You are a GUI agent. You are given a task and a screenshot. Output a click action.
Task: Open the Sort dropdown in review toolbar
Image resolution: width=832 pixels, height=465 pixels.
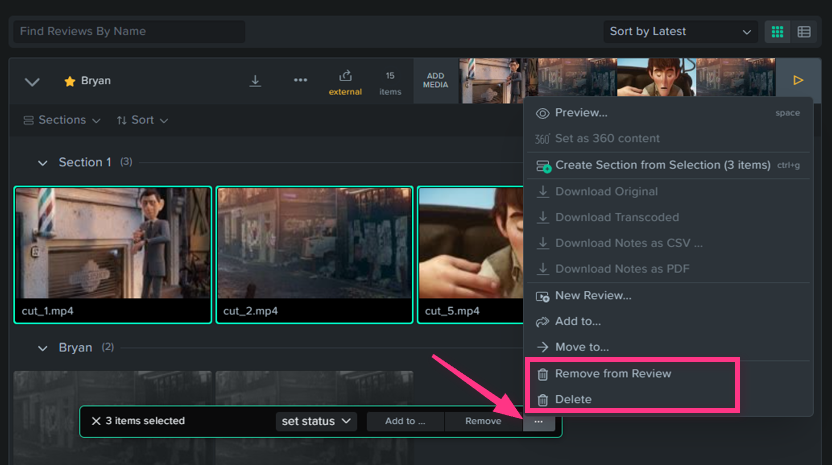point(142,120)
